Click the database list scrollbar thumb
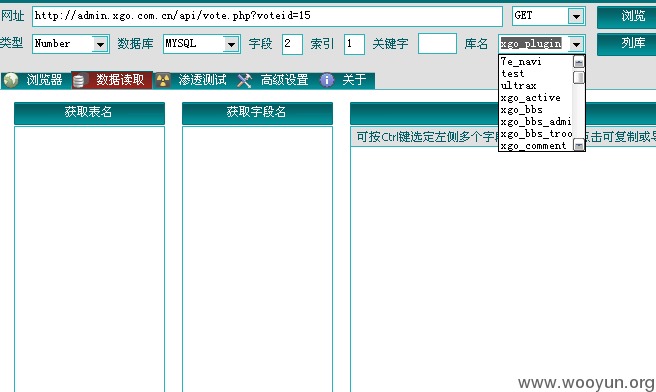The height and width of the screenshot is (392, 656). [579, 77]
